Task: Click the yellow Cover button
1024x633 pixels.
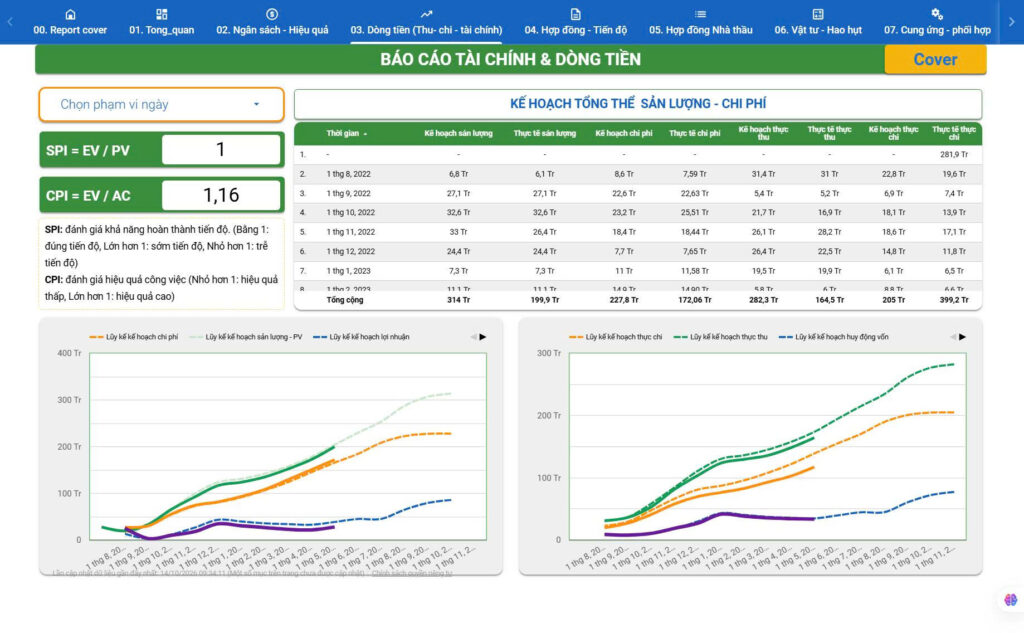Action: pos(935,59)
